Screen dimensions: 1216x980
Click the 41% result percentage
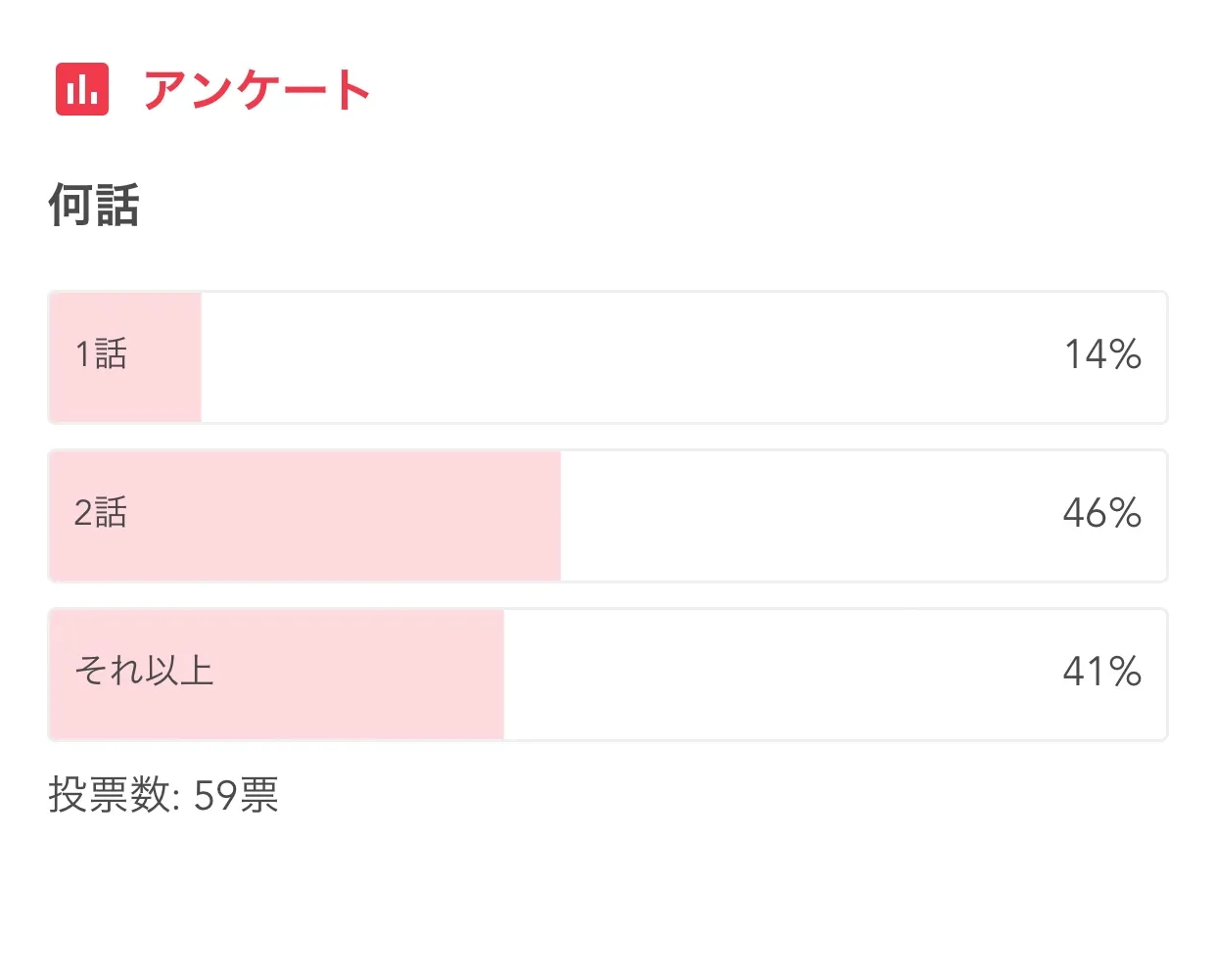1102,672
